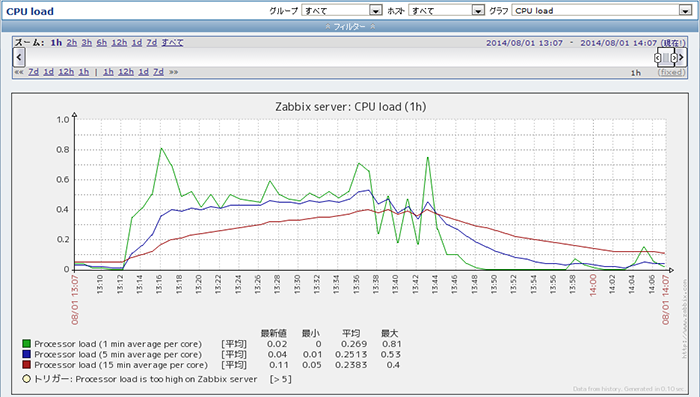Click the yellow trigger legend circle
700x397 pixels.
click(x=27, y=379)
